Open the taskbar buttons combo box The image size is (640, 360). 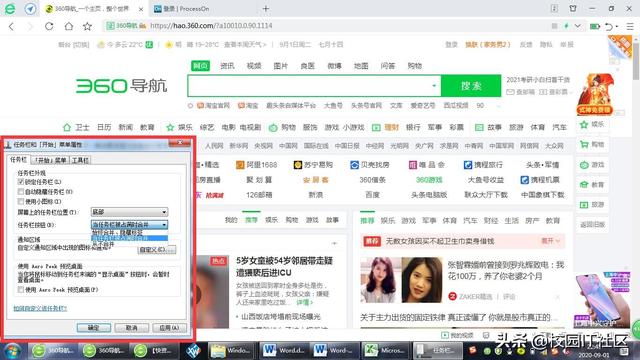pos(129,224)
